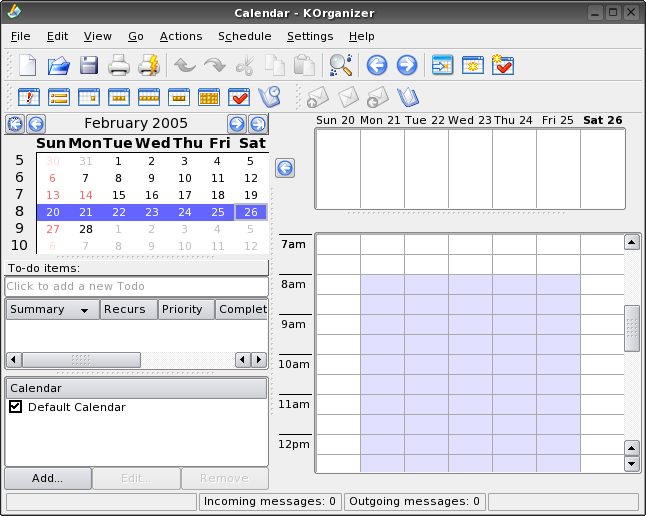The height and width of the screenshot is (516, 646).
Task: Click the New Event star calendar icon
Action: click(473, 65)
